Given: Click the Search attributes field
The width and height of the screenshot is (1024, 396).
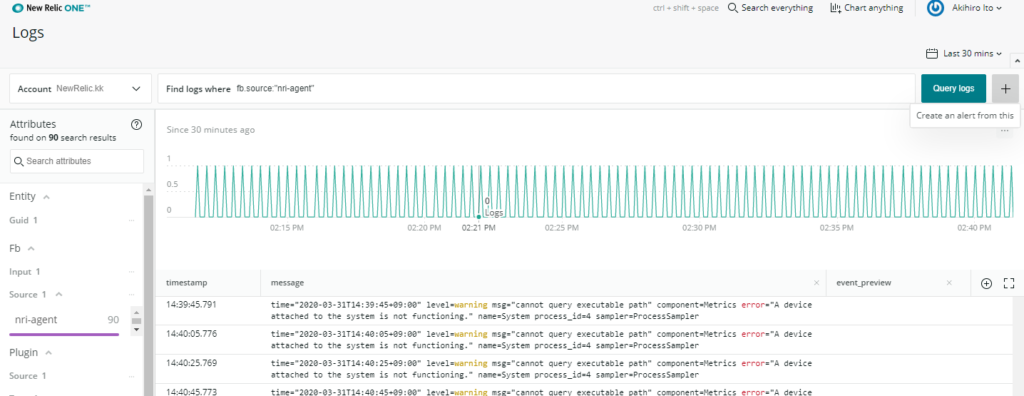Looking at the screenshot, I should point(77,161).
